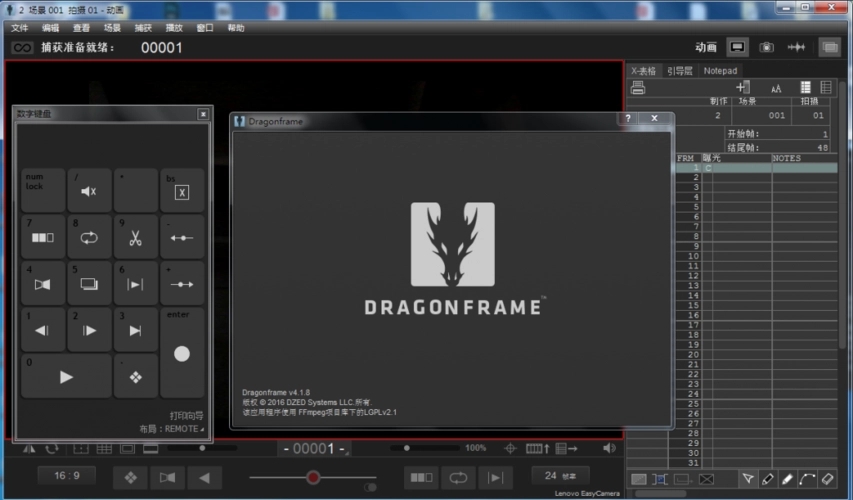This screenshot has width=853, height=500.
Task: Open the 24 frame rate selector
Action: click(560, 476)
